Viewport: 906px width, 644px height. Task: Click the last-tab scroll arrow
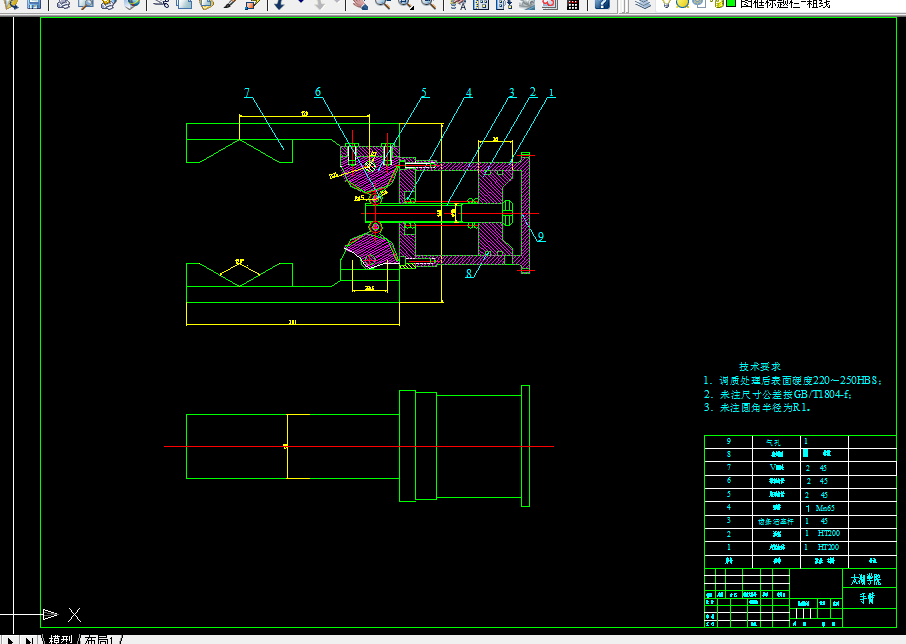pos(29,639)
